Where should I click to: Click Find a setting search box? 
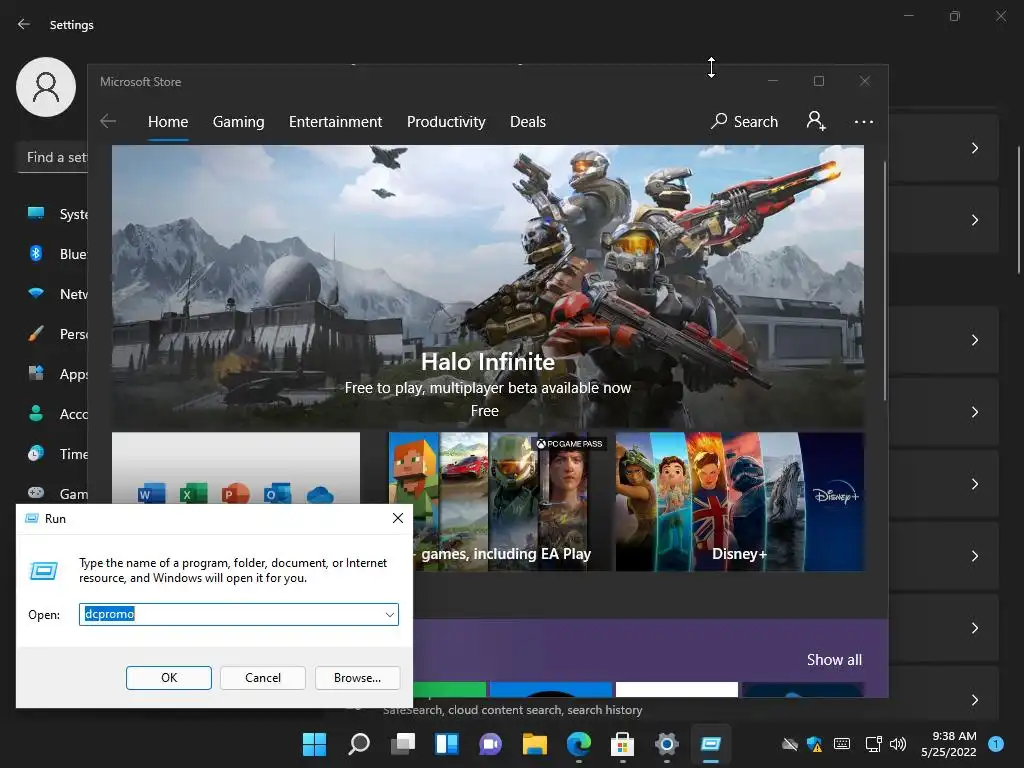[x=52, y=157]
